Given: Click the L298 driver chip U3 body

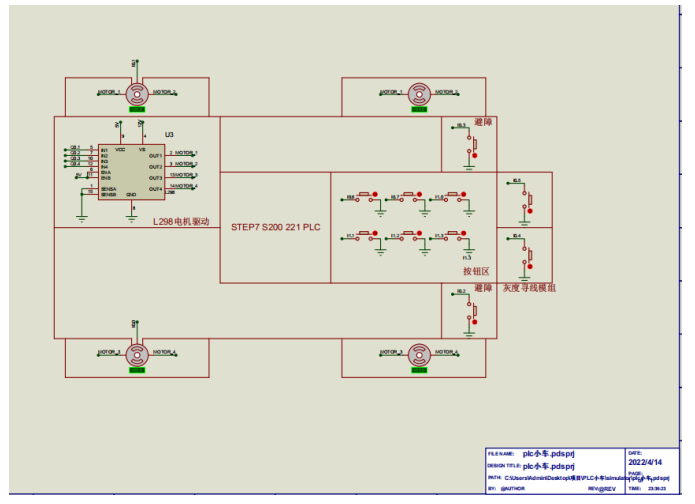Looking at the screenshot, I should (x=132, y=172).
